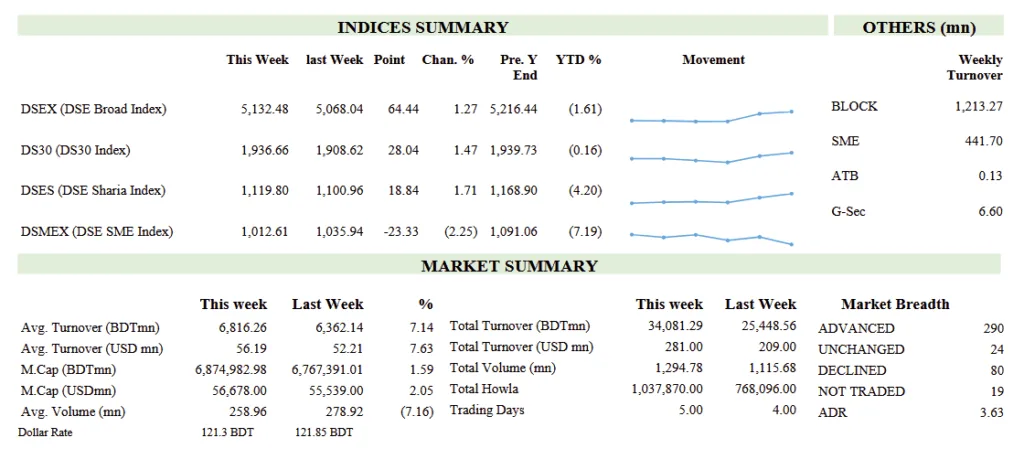Click the Movement column header

pos(713,60)
